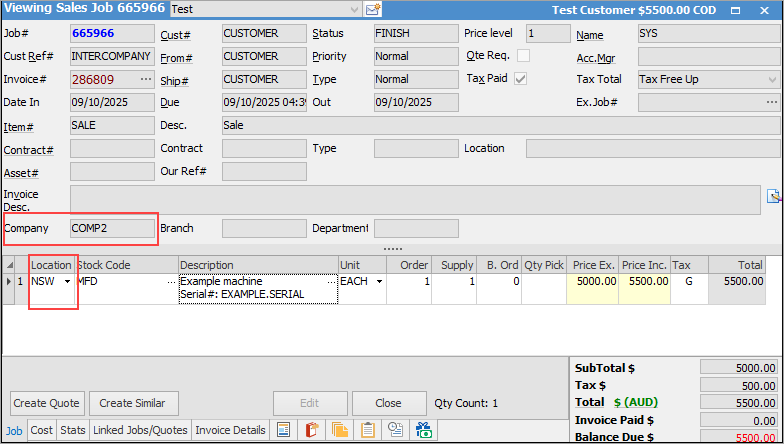Screen dimensions: 784x444
Task: Open the document list icon tab
Action: (x=283, y=430)
